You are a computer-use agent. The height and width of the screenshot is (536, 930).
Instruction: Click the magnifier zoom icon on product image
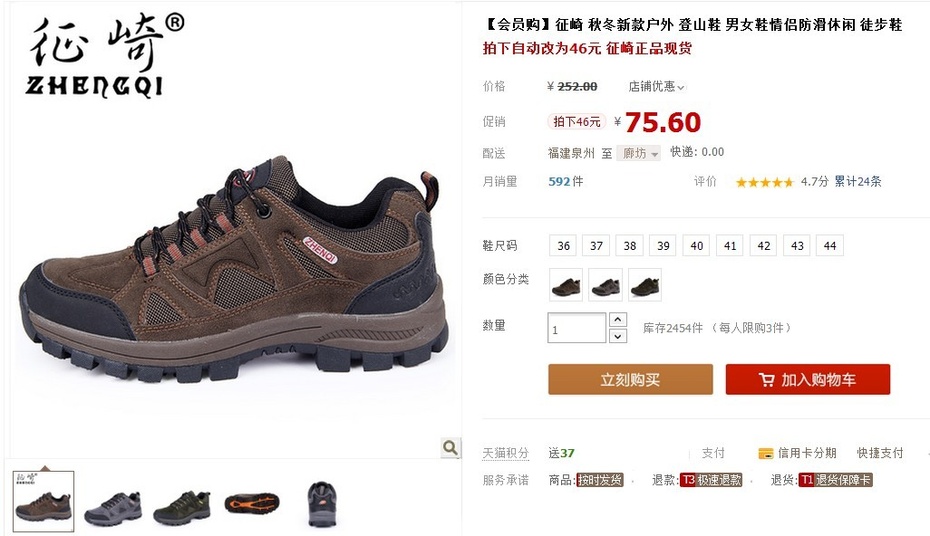click(450, 448)
